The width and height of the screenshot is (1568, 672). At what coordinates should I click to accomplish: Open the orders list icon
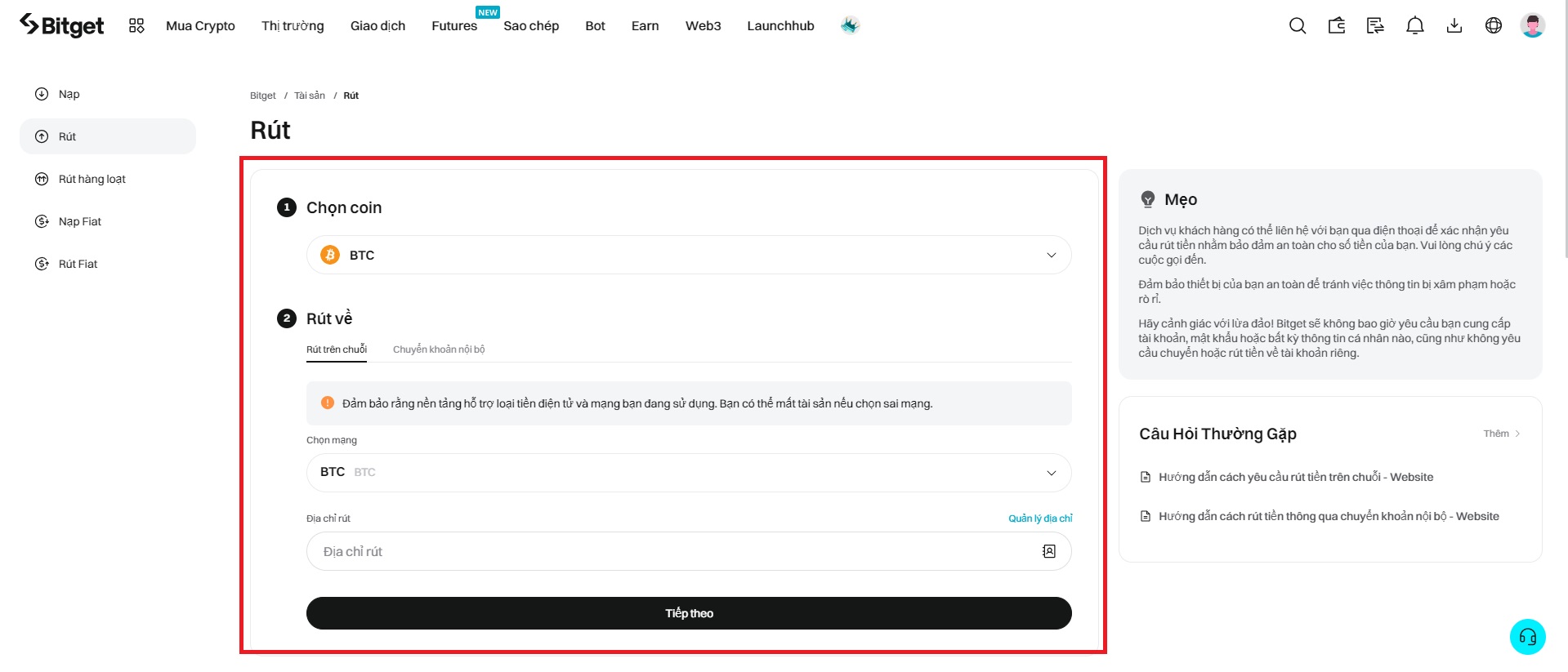point(1376,25)
